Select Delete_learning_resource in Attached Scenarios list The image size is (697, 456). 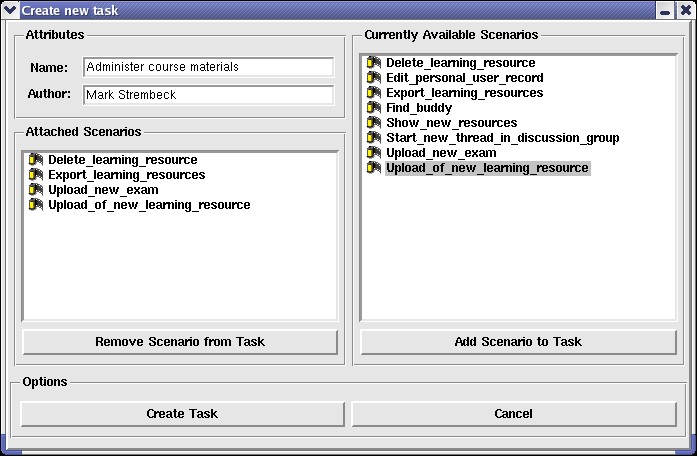[123, 160]
